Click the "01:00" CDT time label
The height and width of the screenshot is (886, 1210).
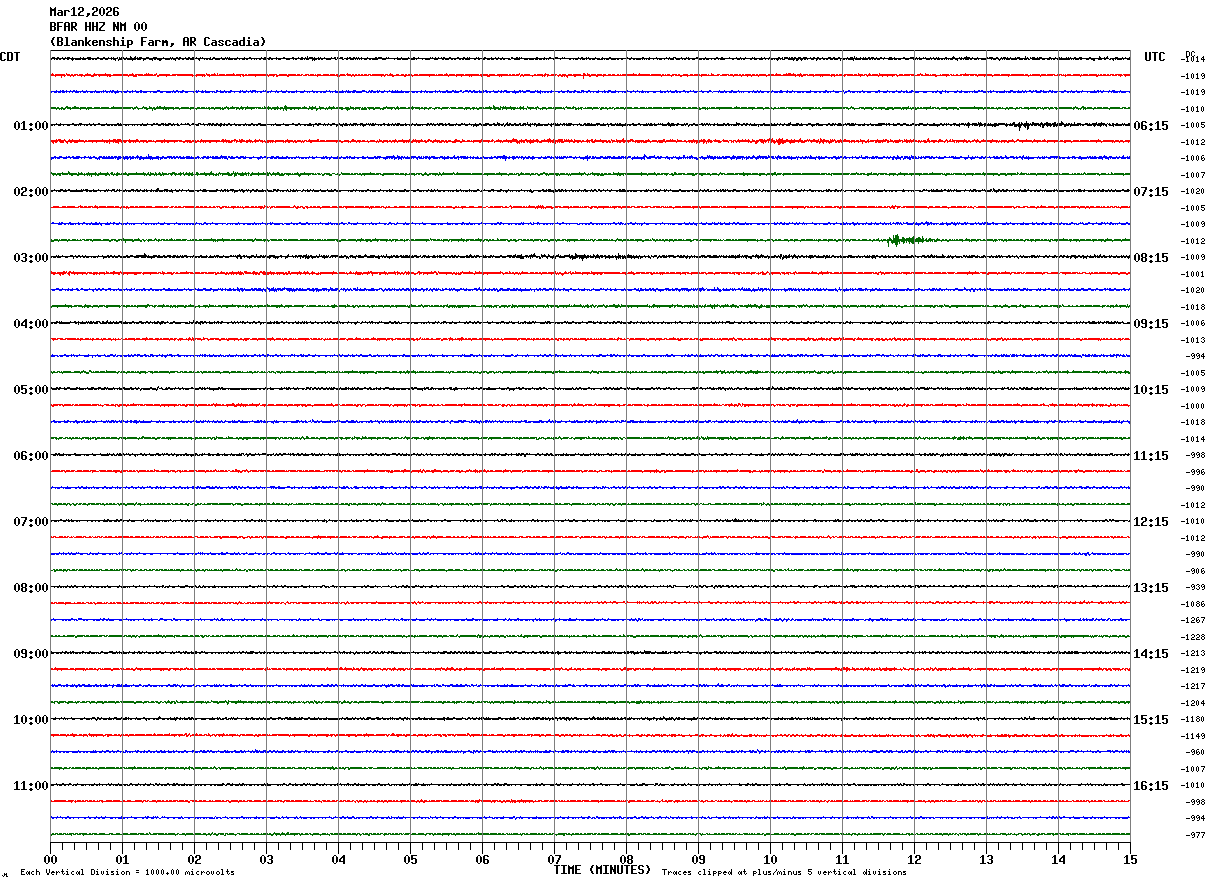click(31, 126)
